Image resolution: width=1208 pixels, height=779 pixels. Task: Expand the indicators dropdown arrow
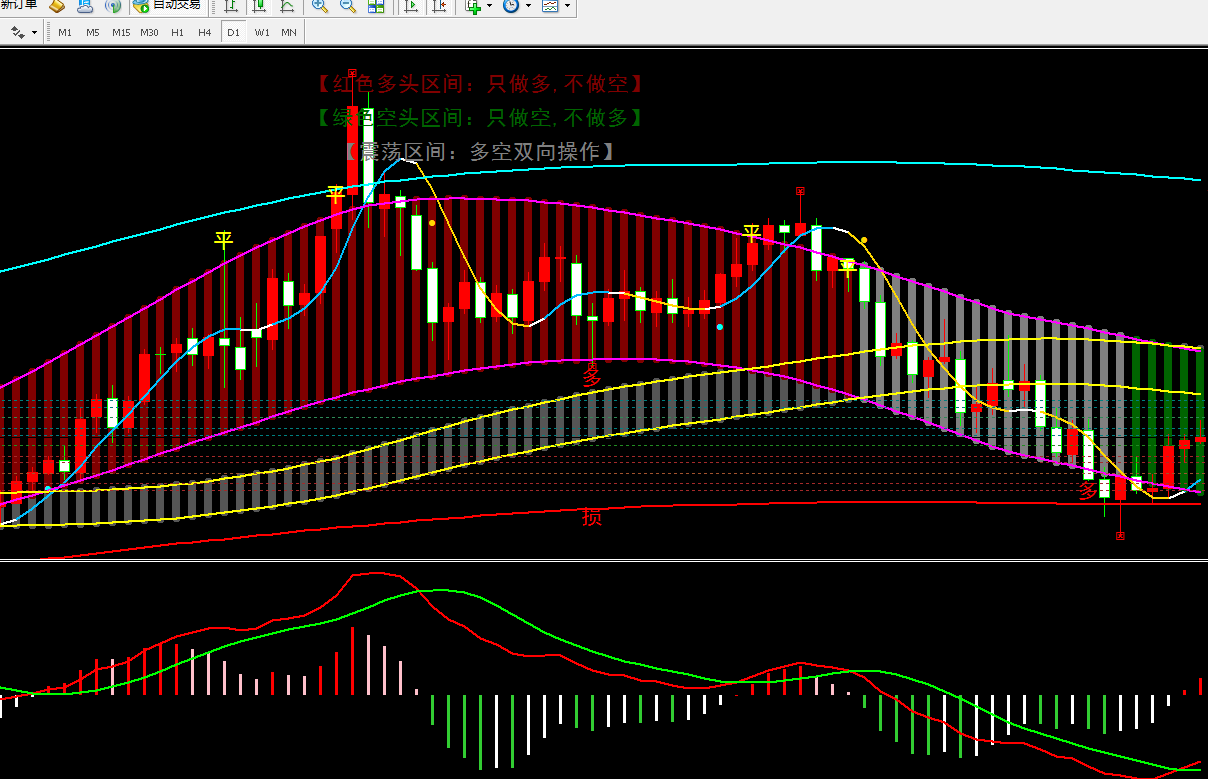489,6
